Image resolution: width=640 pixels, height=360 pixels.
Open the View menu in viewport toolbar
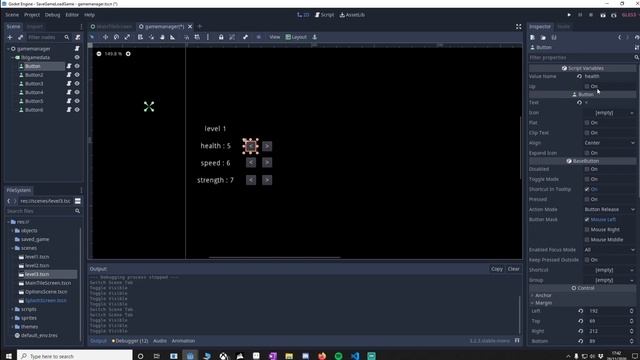[x=275, y=37]
